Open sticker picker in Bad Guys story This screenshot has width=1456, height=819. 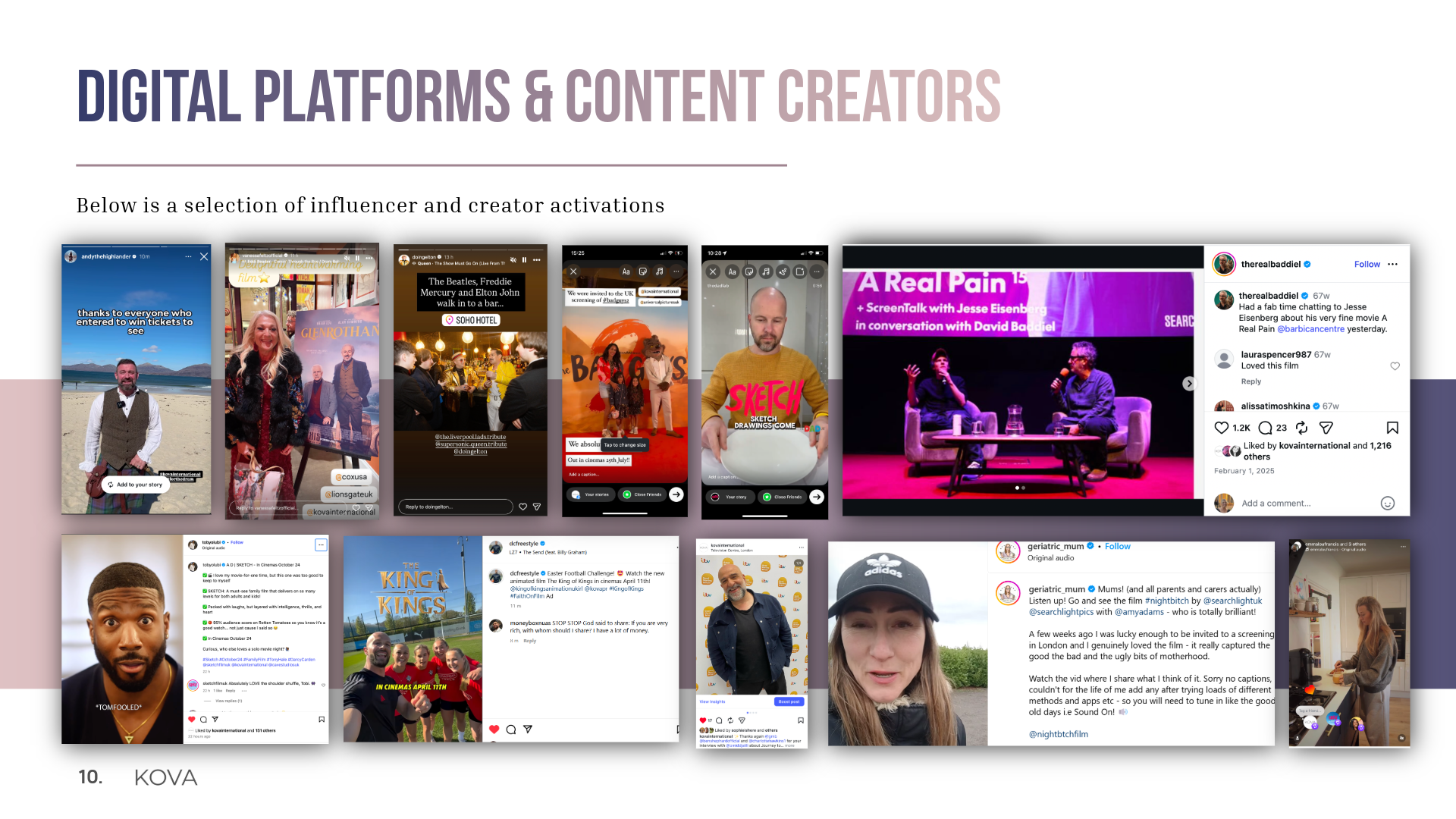click(x=643, y=271)
